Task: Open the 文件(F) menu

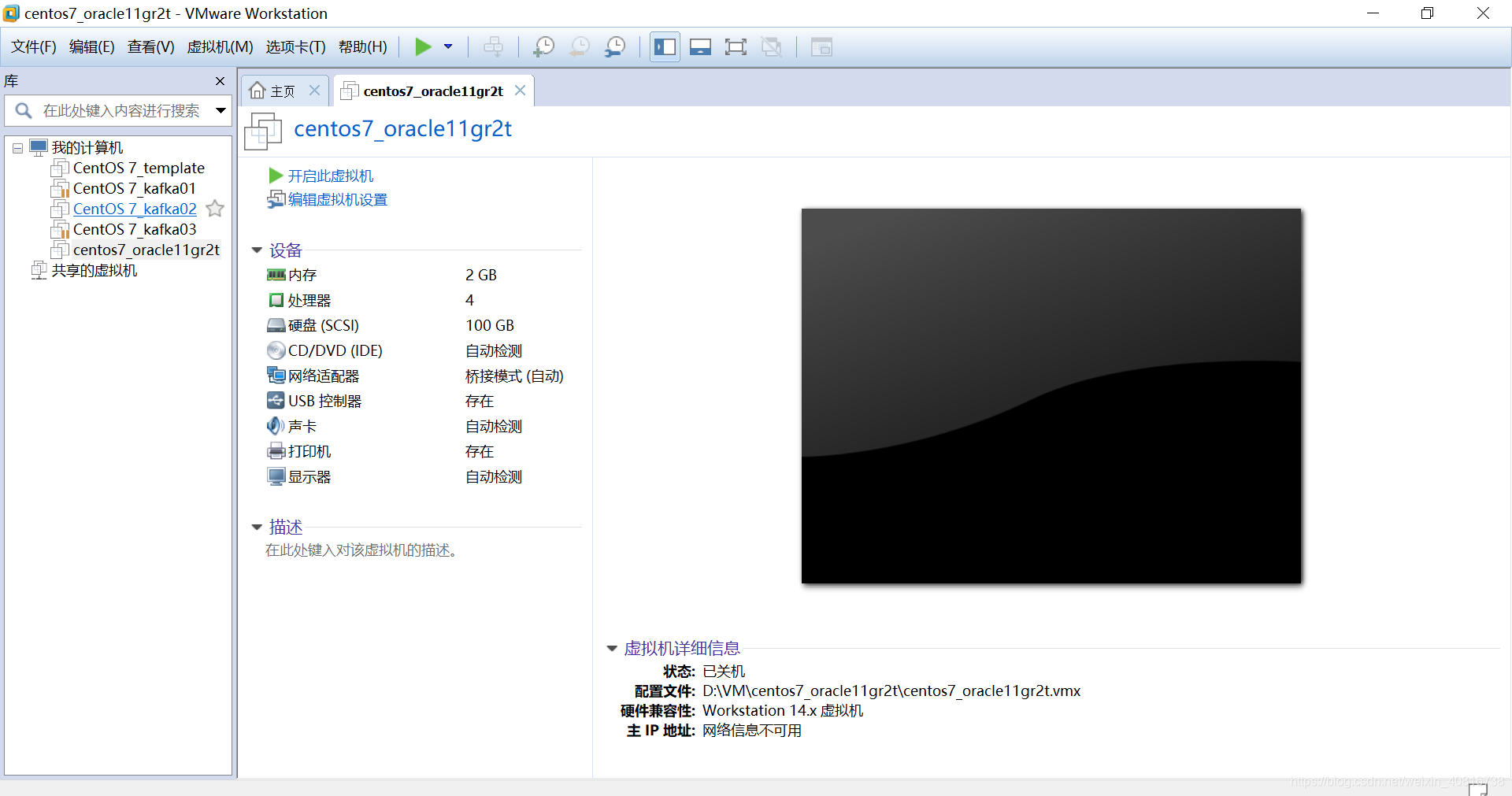Action: [x=33, y=47]
